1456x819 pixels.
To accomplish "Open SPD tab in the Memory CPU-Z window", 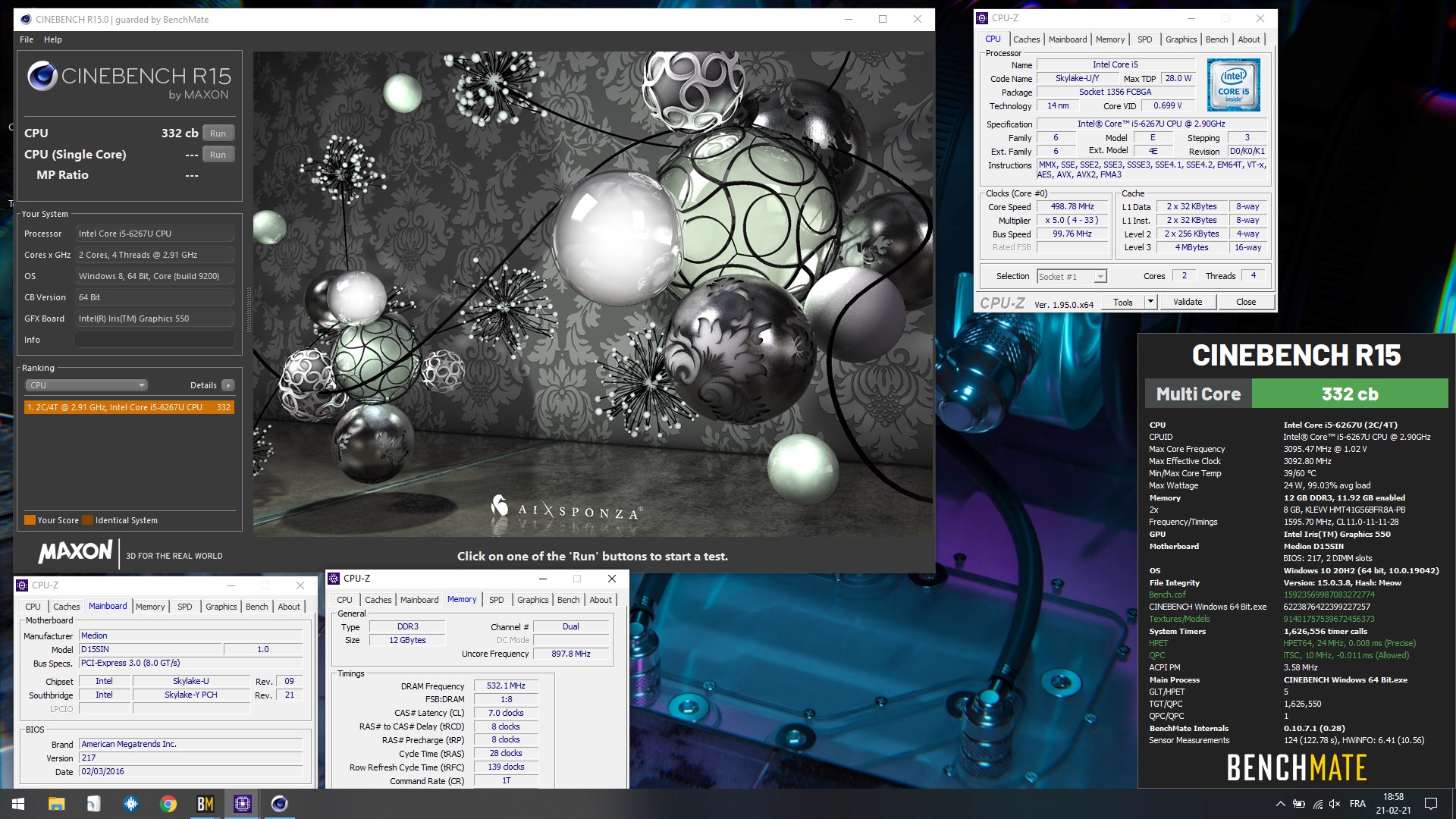I will coord(497,600).
